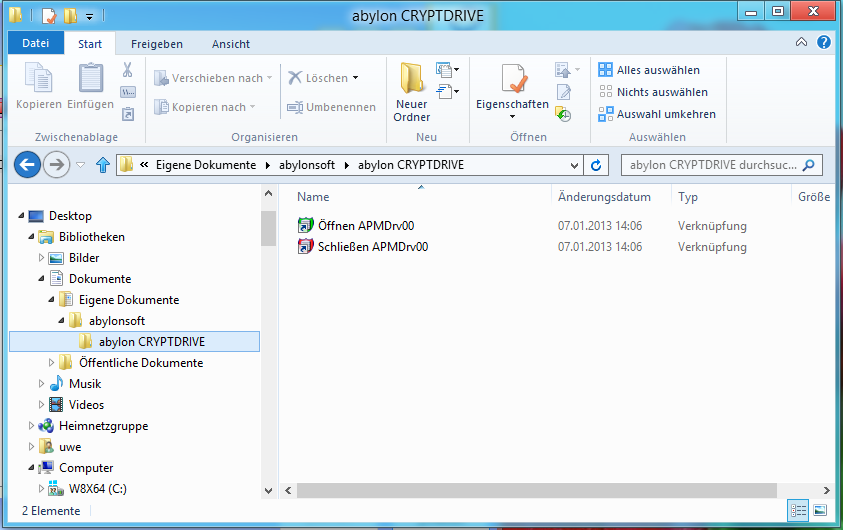Switch to the Start ribbon tab

(90, 44)
